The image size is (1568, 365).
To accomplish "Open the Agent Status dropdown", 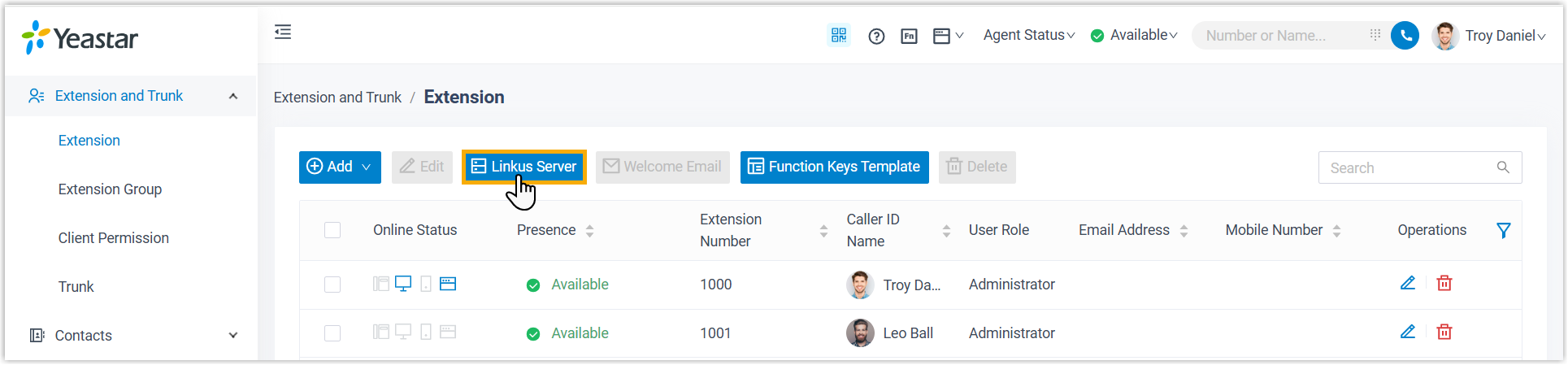I will tap(1028, 35).
